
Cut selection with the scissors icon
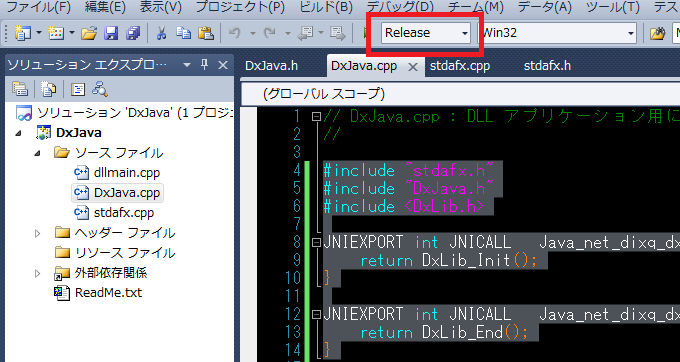(161, 33)
